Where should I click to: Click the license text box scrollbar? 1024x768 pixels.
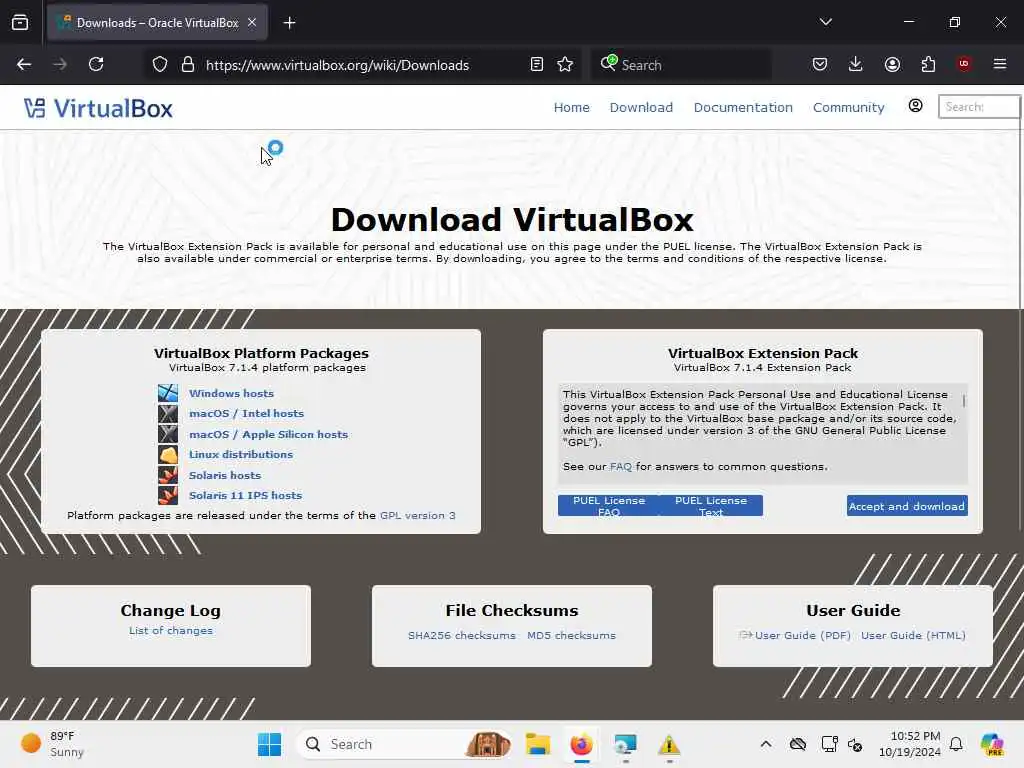[x=964, y=401]
